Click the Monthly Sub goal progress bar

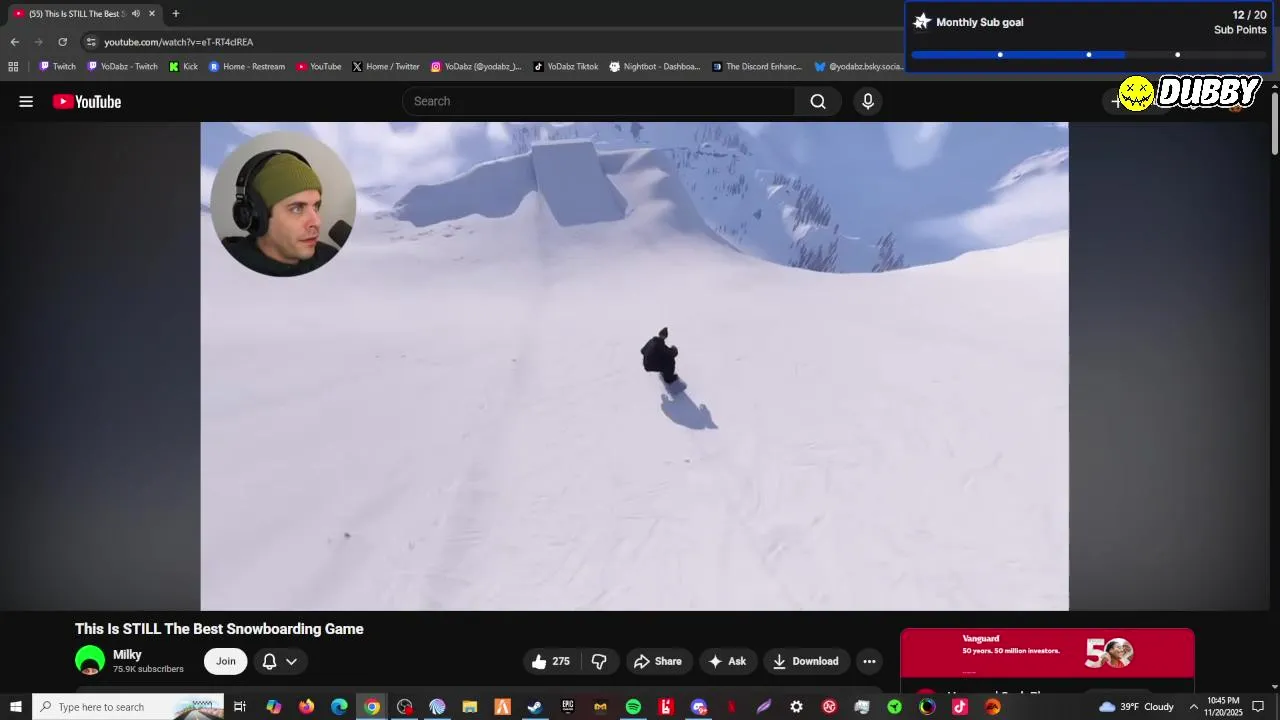[1089, 55]
